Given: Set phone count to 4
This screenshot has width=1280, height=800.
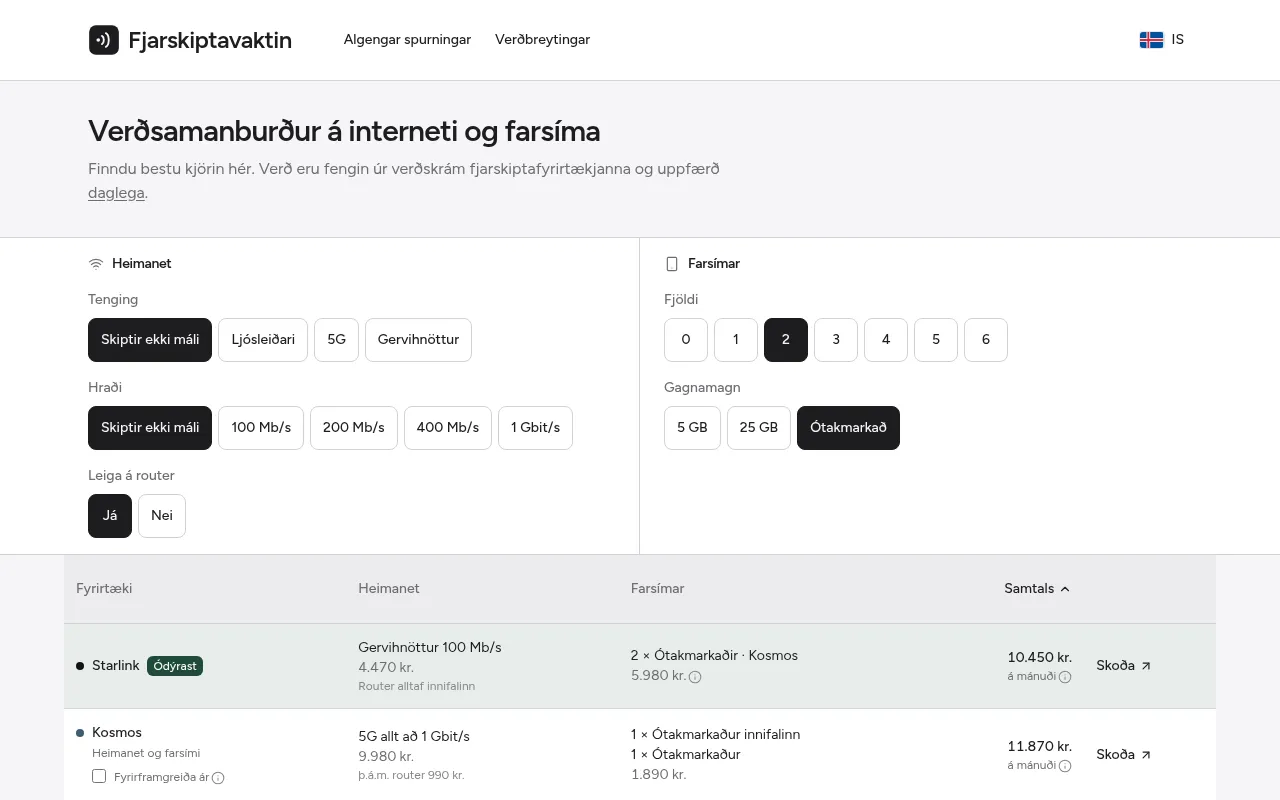Looking at the screenshot, I should point(886,340).
